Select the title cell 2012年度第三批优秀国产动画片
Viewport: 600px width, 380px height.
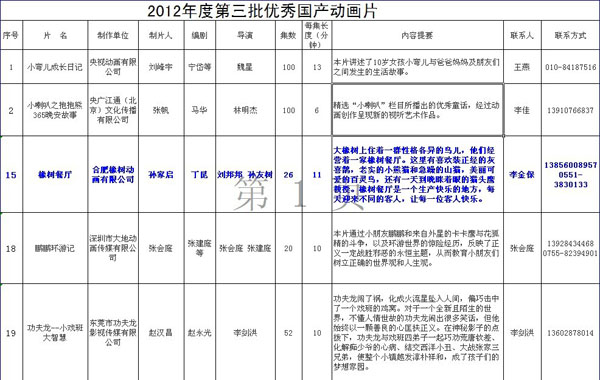click(x=262, y=11)
